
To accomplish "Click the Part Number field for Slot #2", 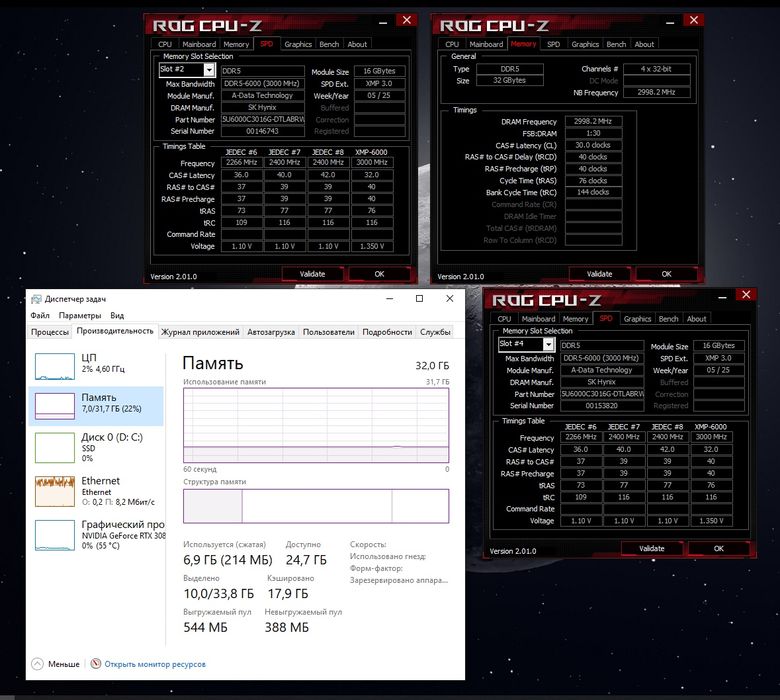I will pyautogui.click(x=263, y=119).
